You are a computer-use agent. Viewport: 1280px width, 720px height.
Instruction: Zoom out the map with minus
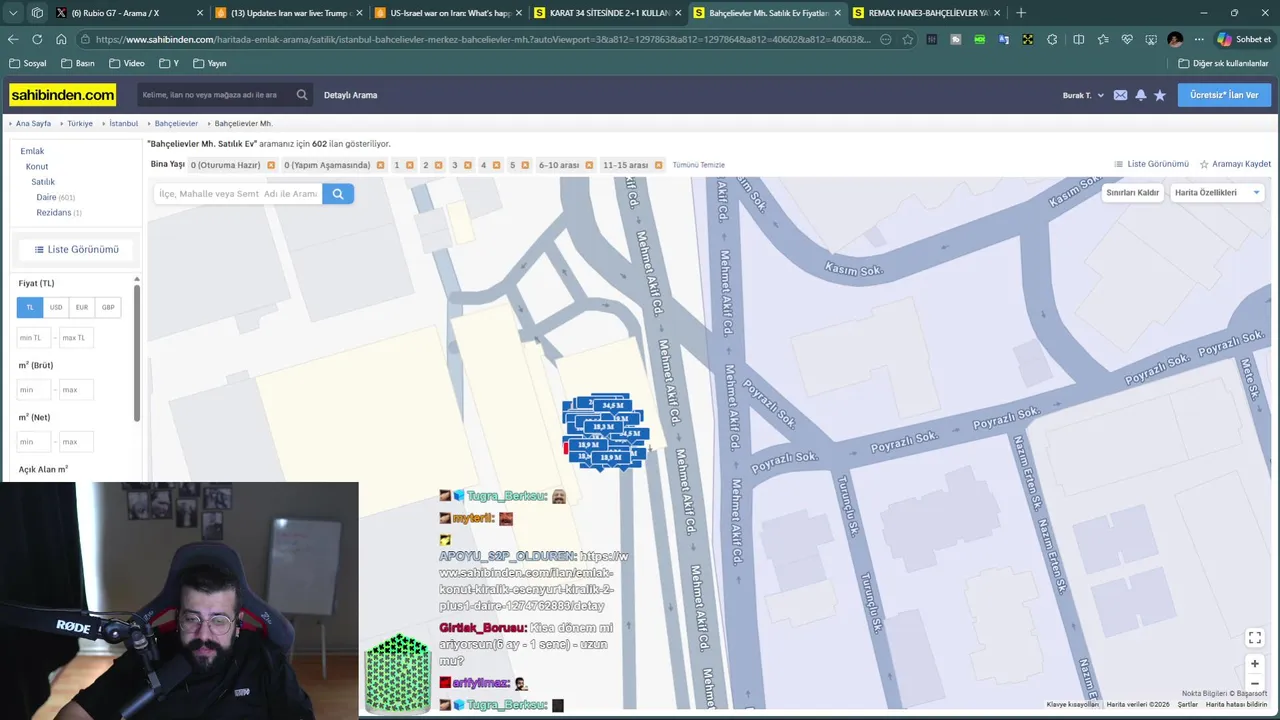click(x=1255, y=684)
